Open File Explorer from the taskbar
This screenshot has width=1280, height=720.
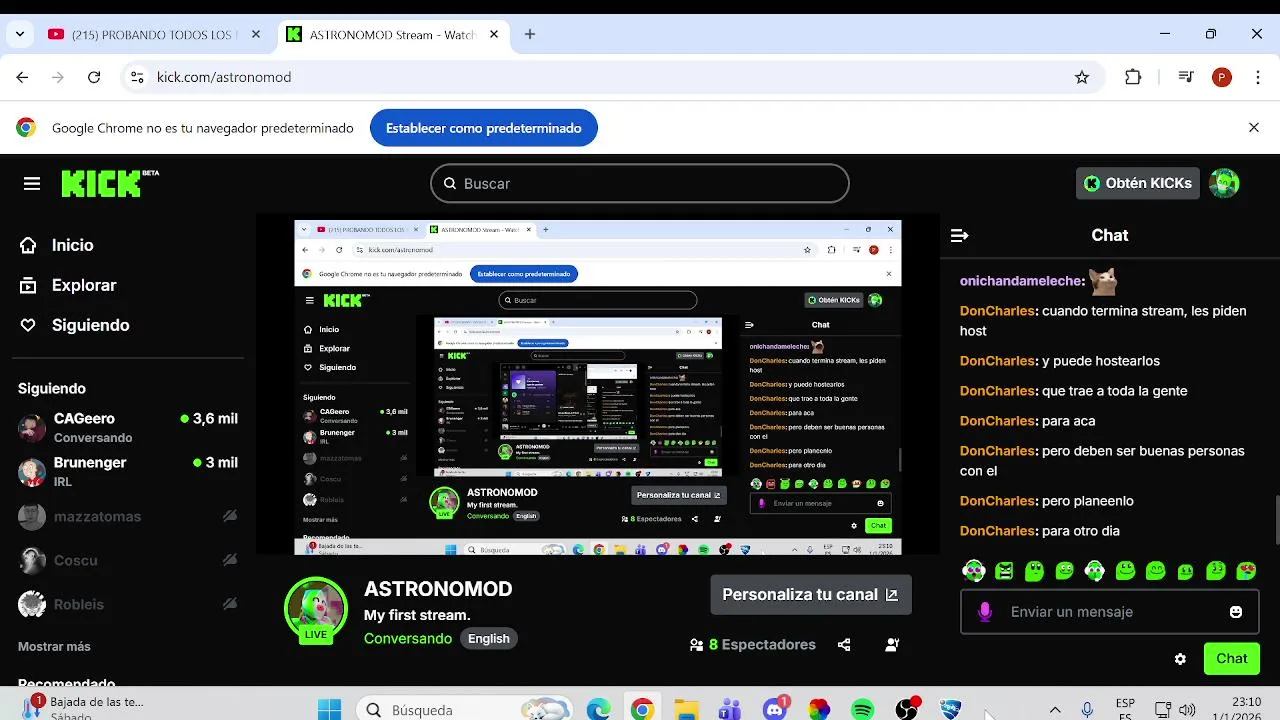tap(686, 710)
